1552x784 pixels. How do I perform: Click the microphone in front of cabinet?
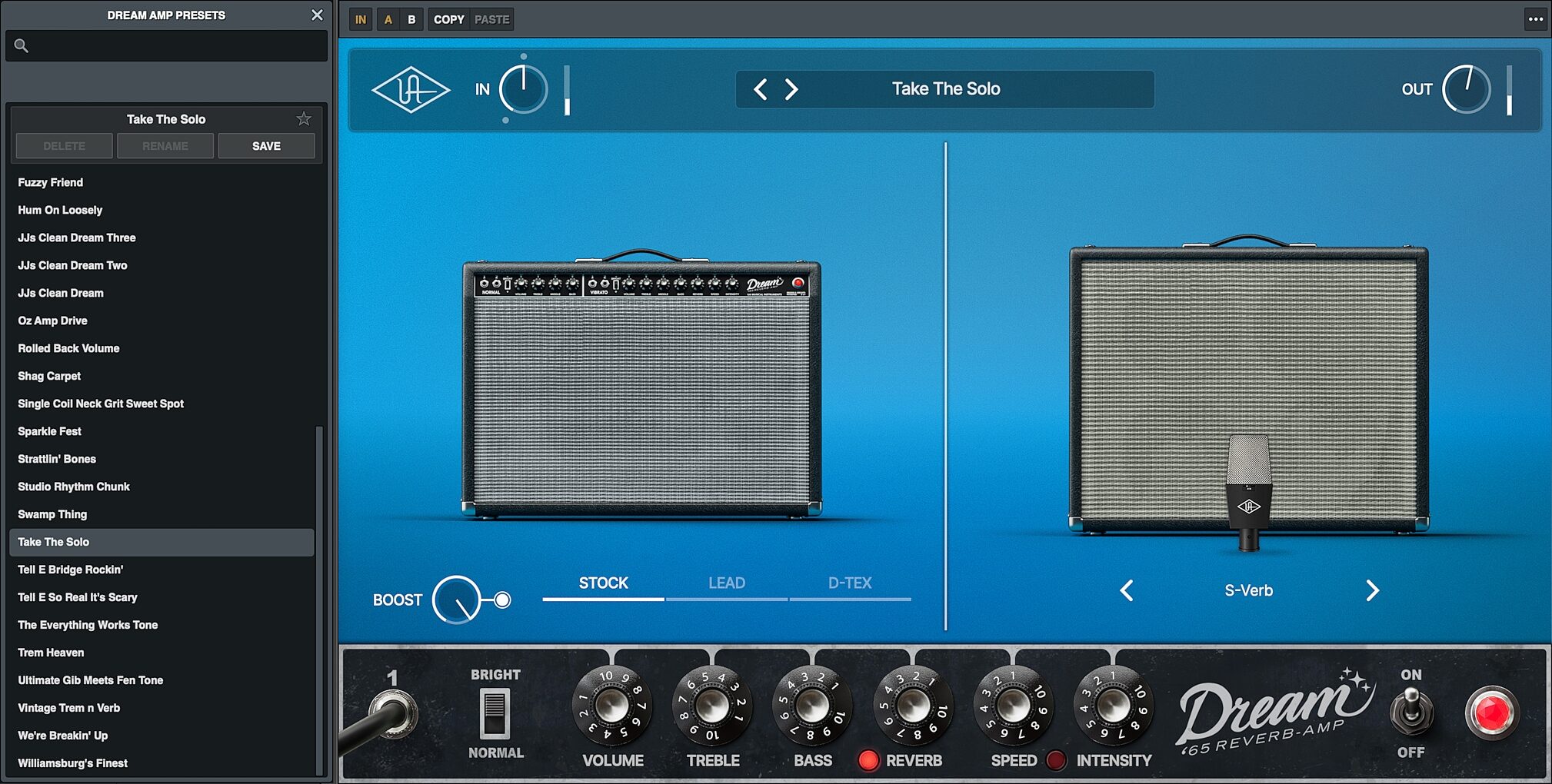coord(1248,492)
